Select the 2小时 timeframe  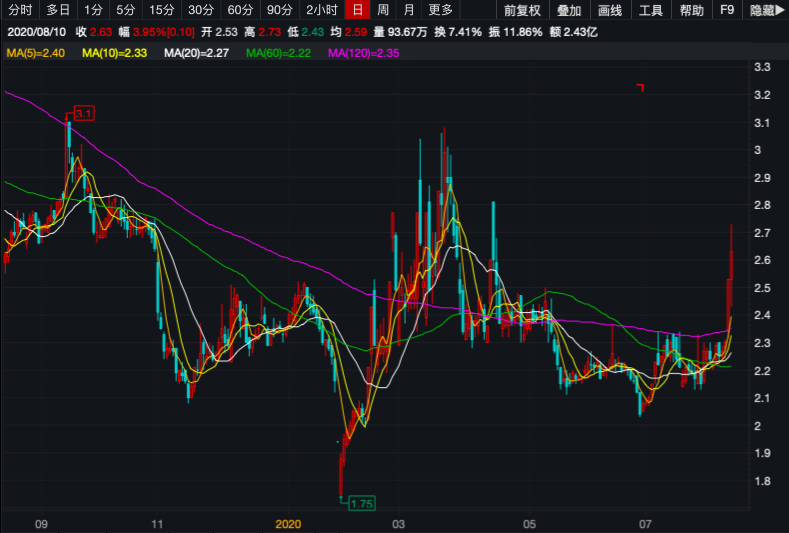(x=321, y=10)
